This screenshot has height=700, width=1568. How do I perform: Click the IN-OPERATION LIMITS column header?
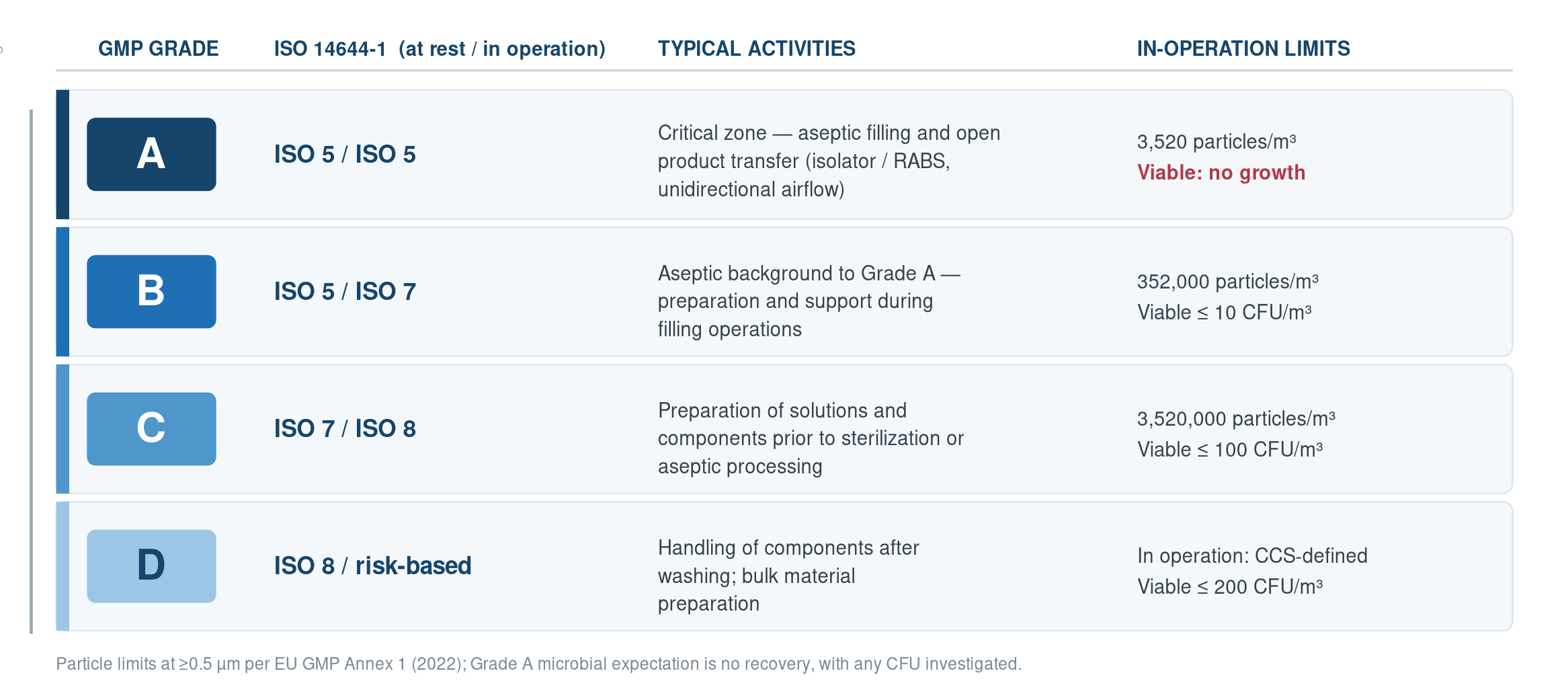(1243, 48)
